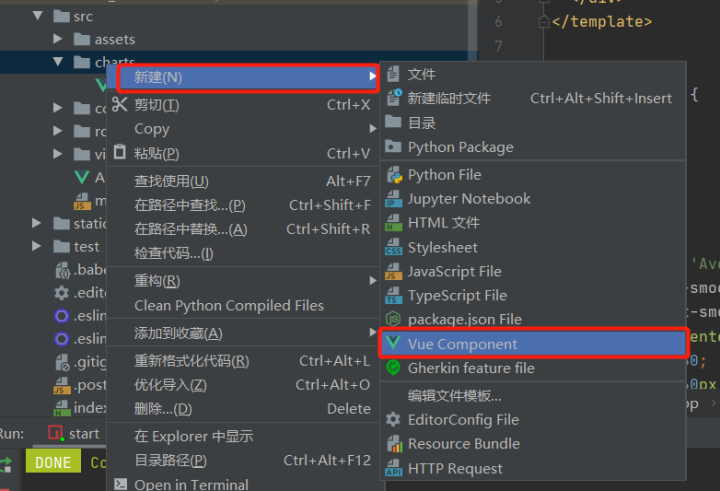Select 优化导入(Z) menu entry
The image size is (720, 491).
pos(242,384)
